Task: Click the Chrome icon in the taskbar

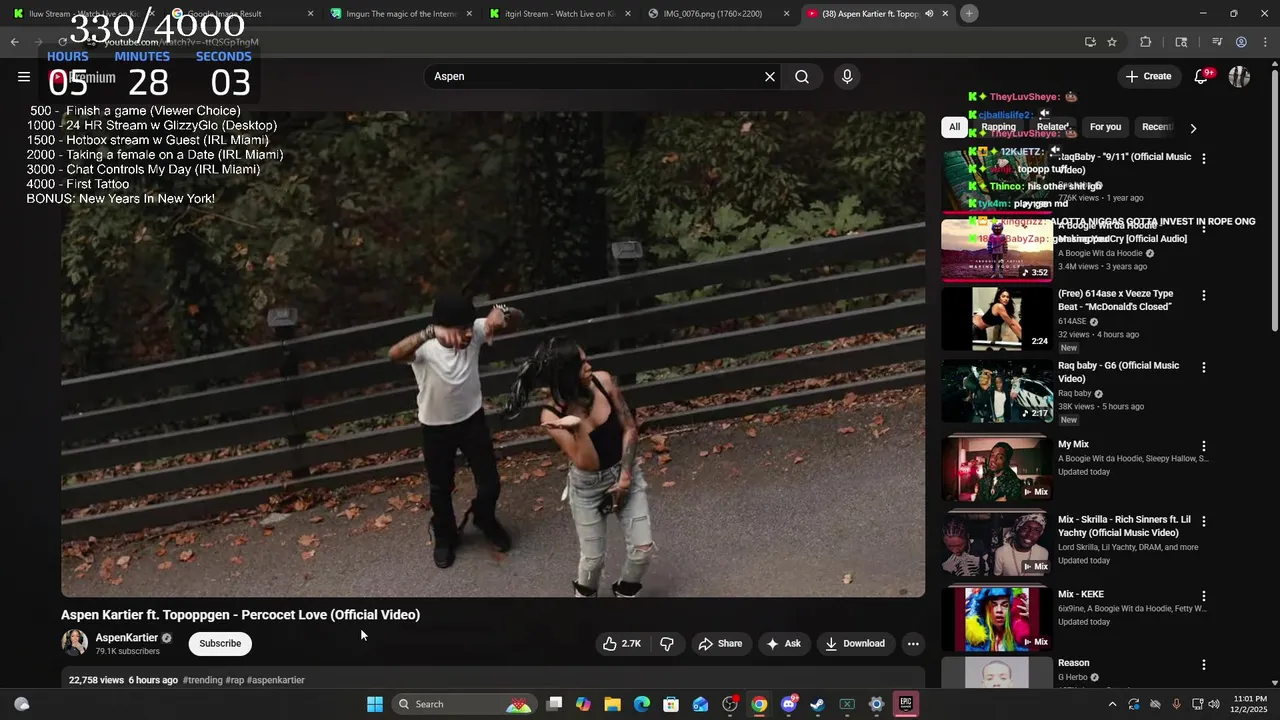Action: click(x=760, y=704)
